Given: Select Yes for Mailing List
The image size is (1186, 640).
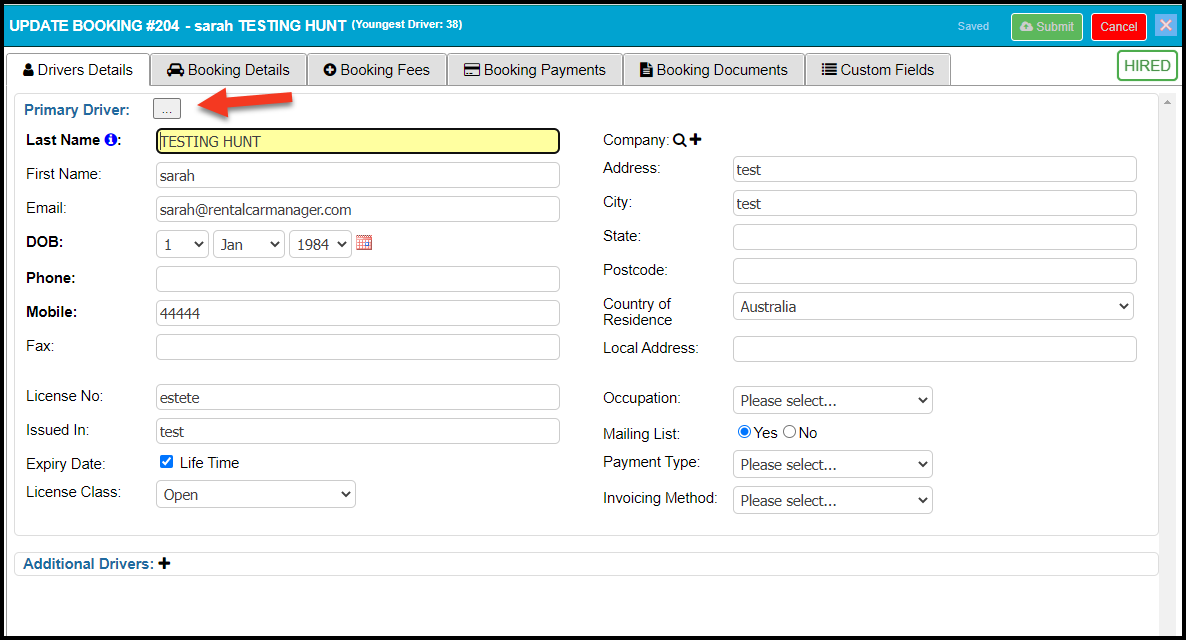Looking at the screenshot, I should 744,432.
